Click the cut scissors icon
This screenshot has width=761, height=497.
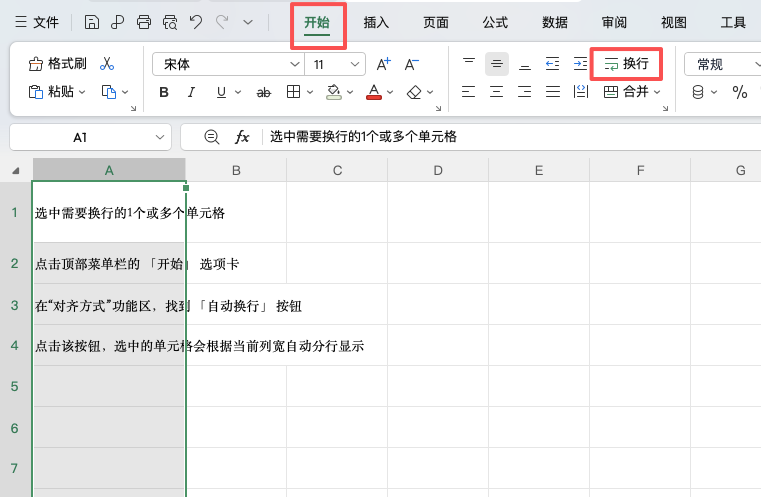pos(107,64)
